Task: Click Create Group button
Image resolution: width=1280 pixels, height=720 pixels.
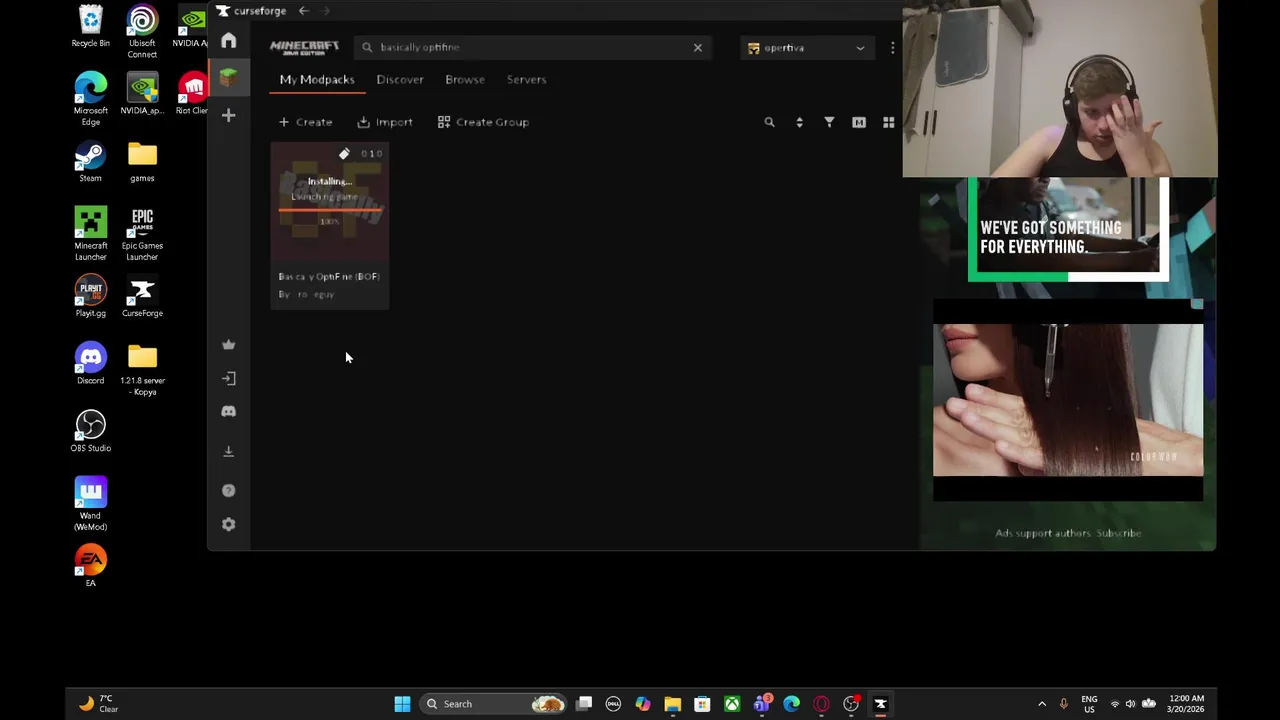Action: (483, 122)
